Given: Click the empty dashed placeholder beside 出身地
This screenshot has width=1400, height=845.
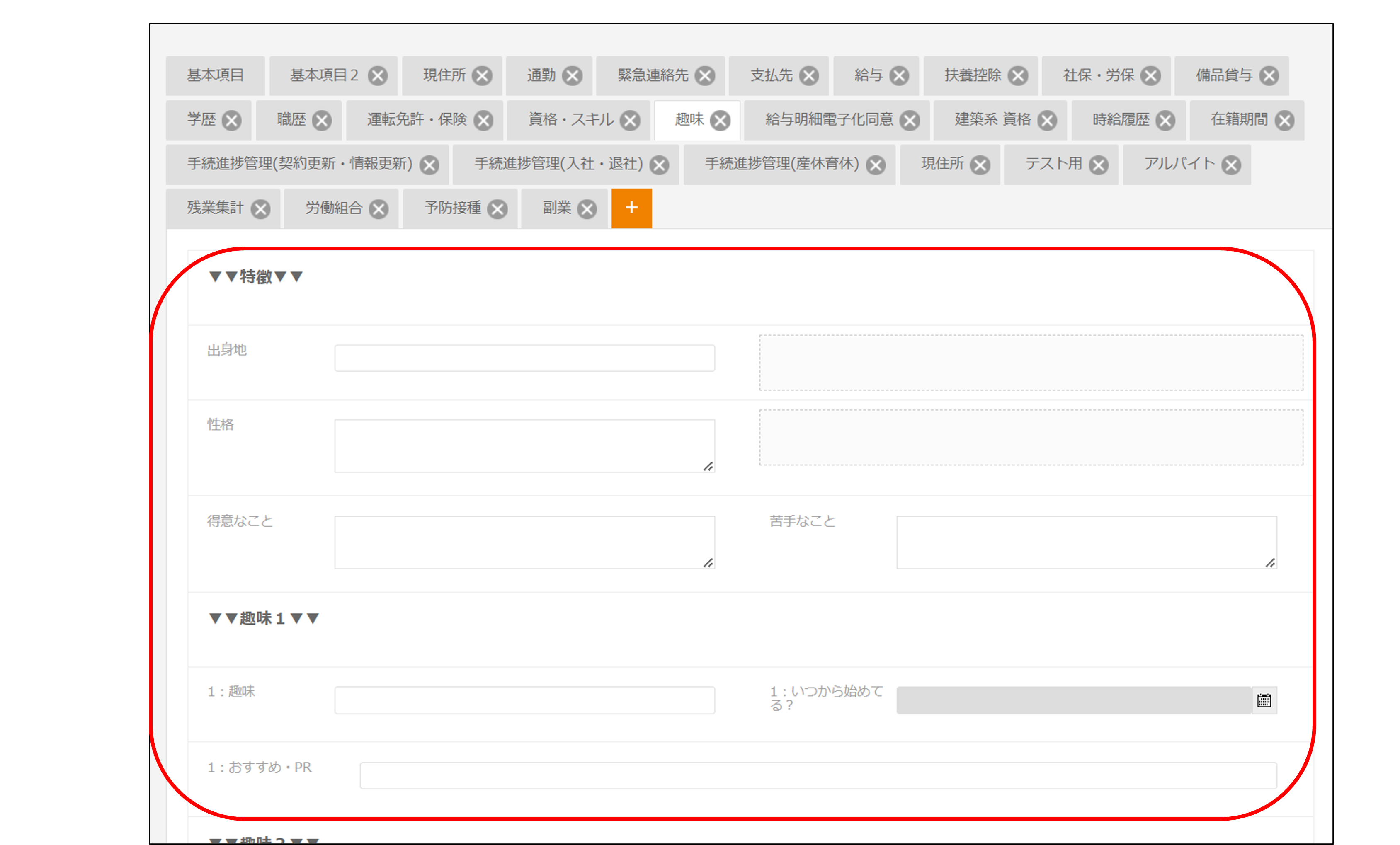Looking at the screenshot, I should coord(1031,363).
